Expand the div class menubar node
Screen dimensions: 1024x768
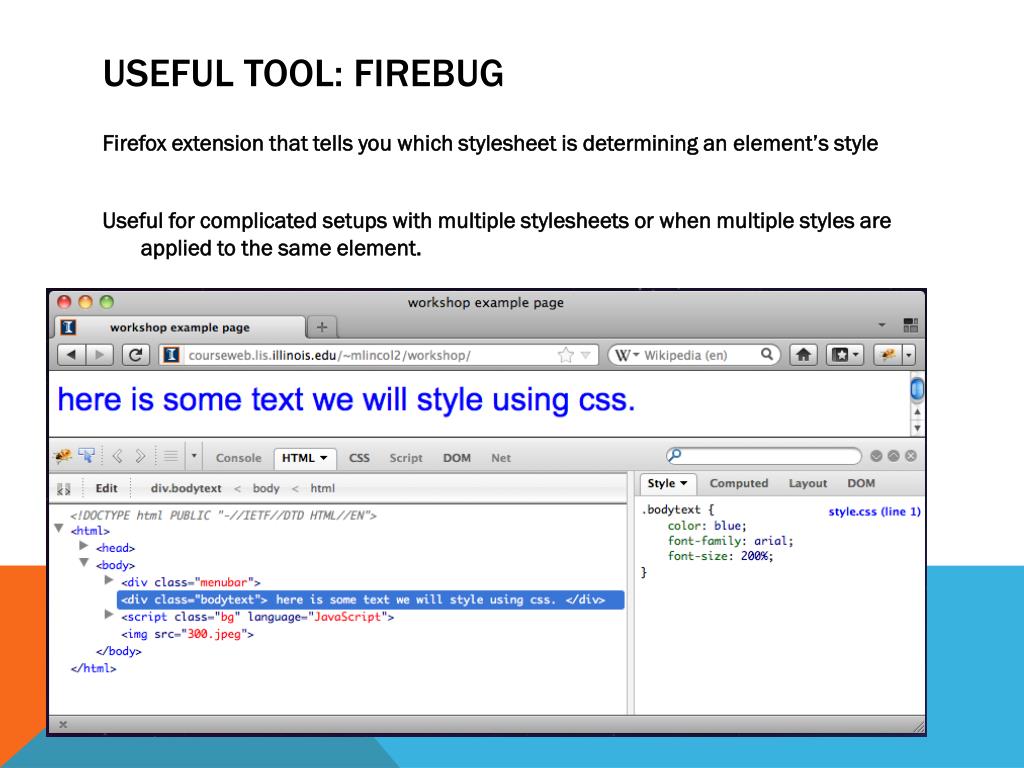[x=109, y=580]
